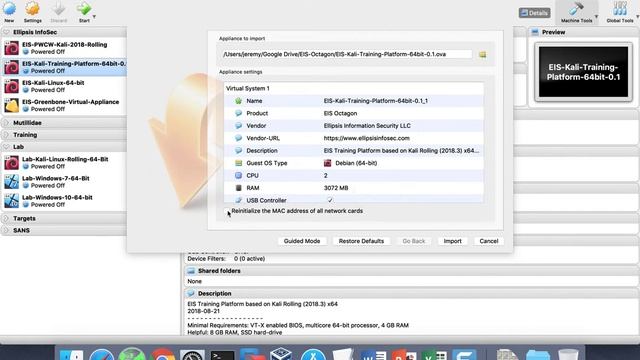
Task: Open System Preferences from the dock
Action: pyautogui.click(x=192, y=354)
